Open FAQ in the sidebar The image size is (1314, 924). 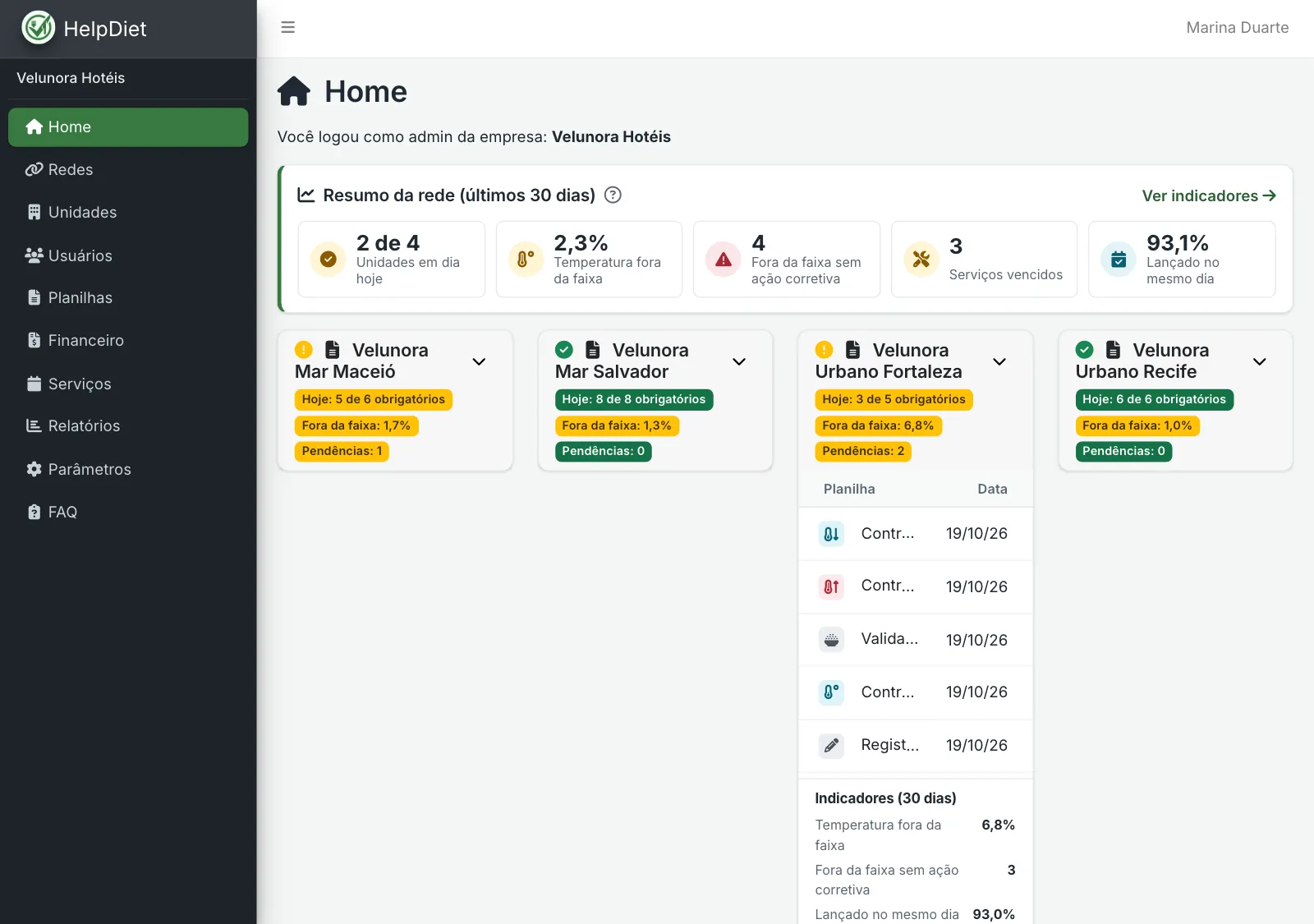click(x=128, y=513)
